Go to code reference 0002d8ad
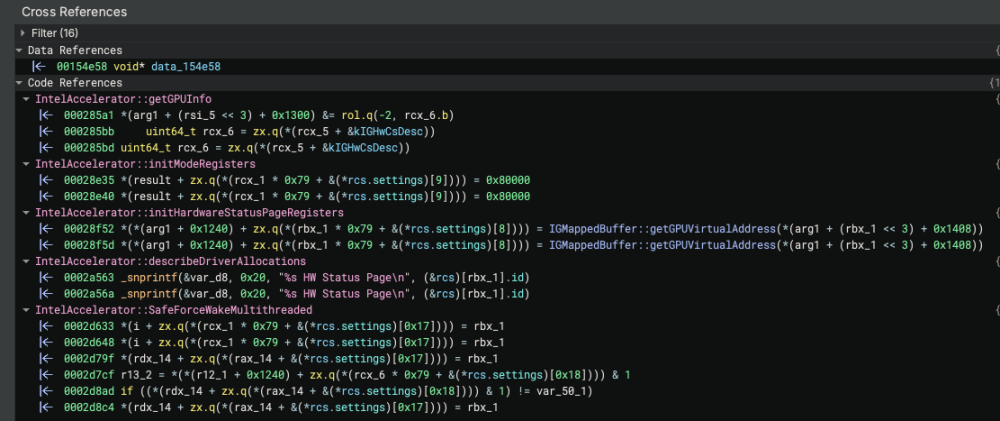 [328, 391]
